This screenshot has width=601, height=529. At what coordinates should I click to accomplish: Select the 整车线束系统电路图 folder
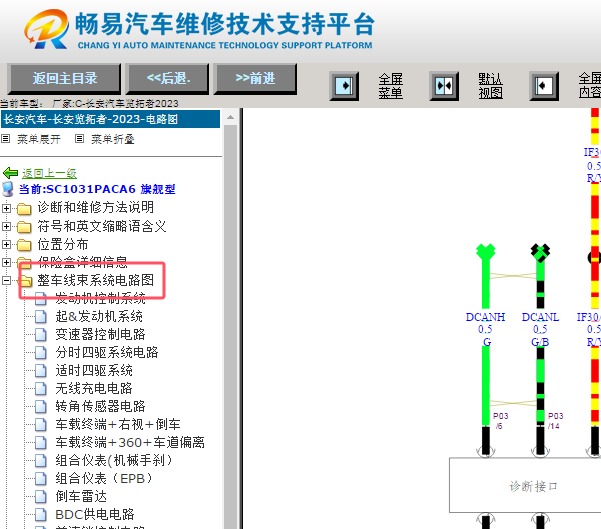tap(95, 280)
